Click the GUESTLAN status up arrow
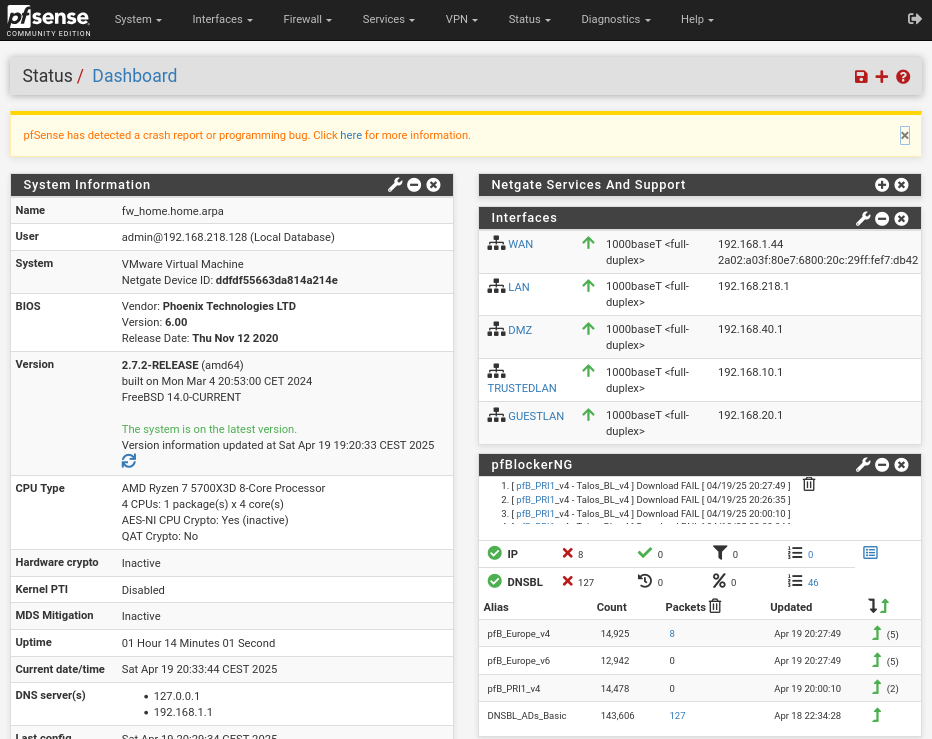This screenshot has height=739, width=932. click(588, 414)
